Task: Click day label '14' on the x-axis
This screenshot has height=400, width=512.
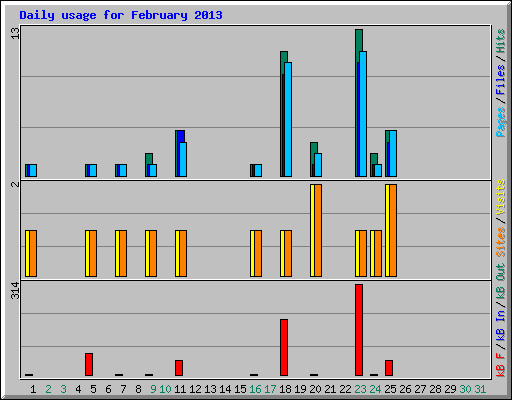Action: pyautogui.click(x=225, y=389)
